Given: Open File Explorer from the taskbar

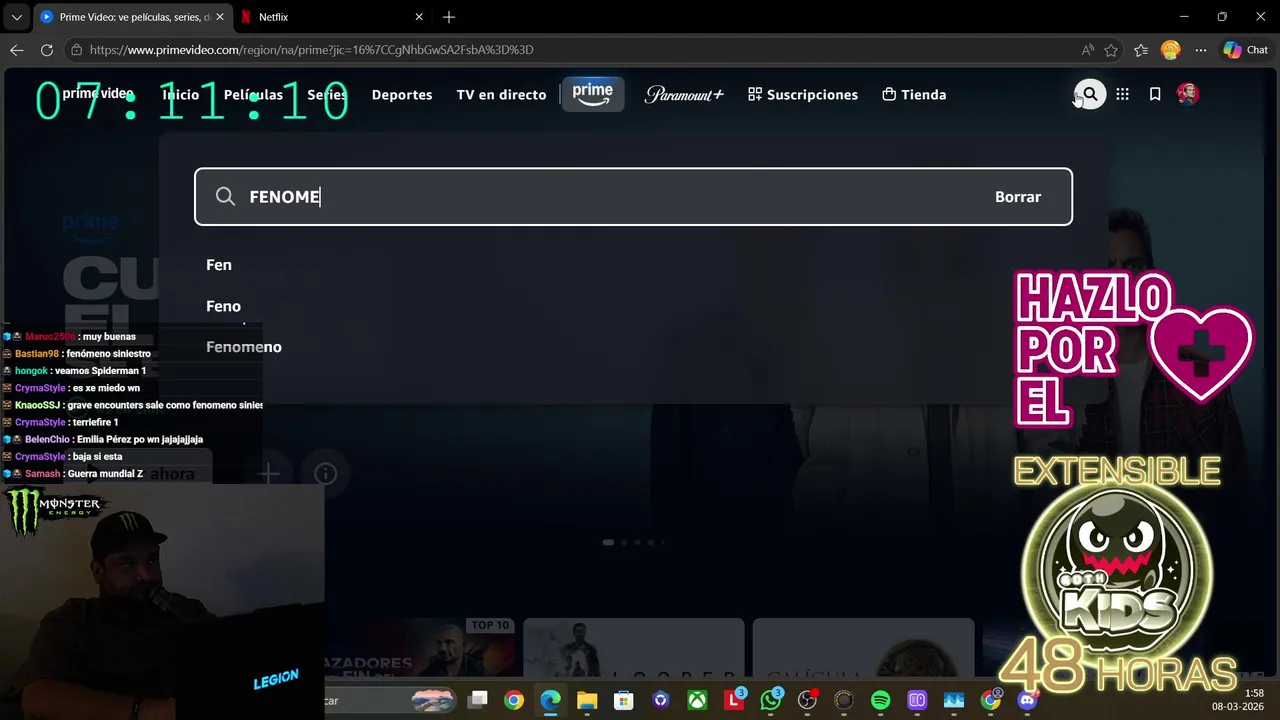Looking at the screenshot, I should [587, 700].
